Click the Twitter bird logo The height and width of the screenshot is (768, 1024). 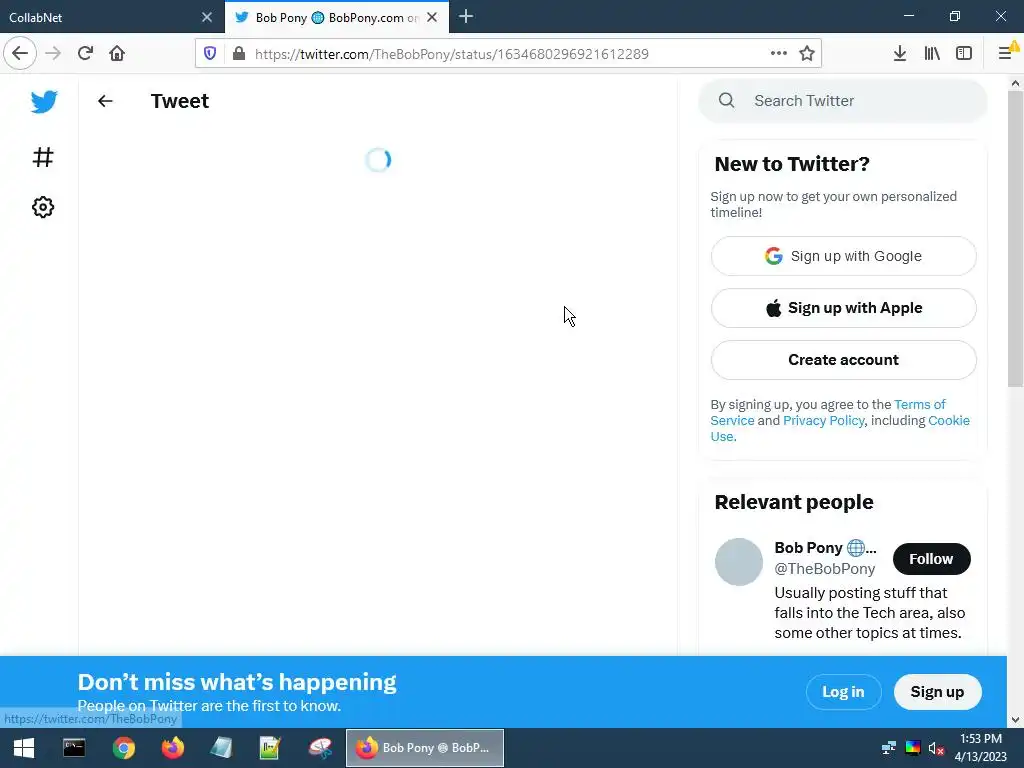[44, 101]
